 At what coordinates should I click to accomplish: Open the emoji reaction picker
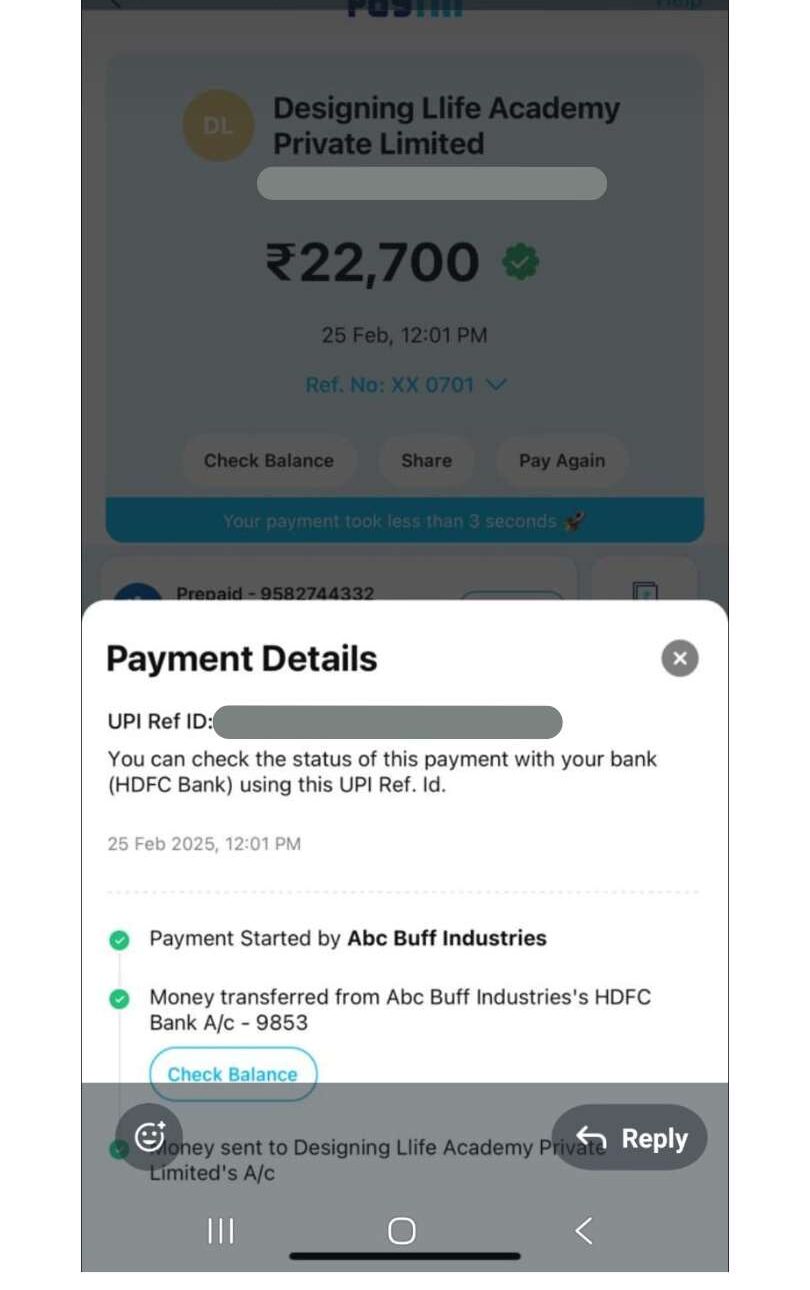click(x=149, y=1137)
